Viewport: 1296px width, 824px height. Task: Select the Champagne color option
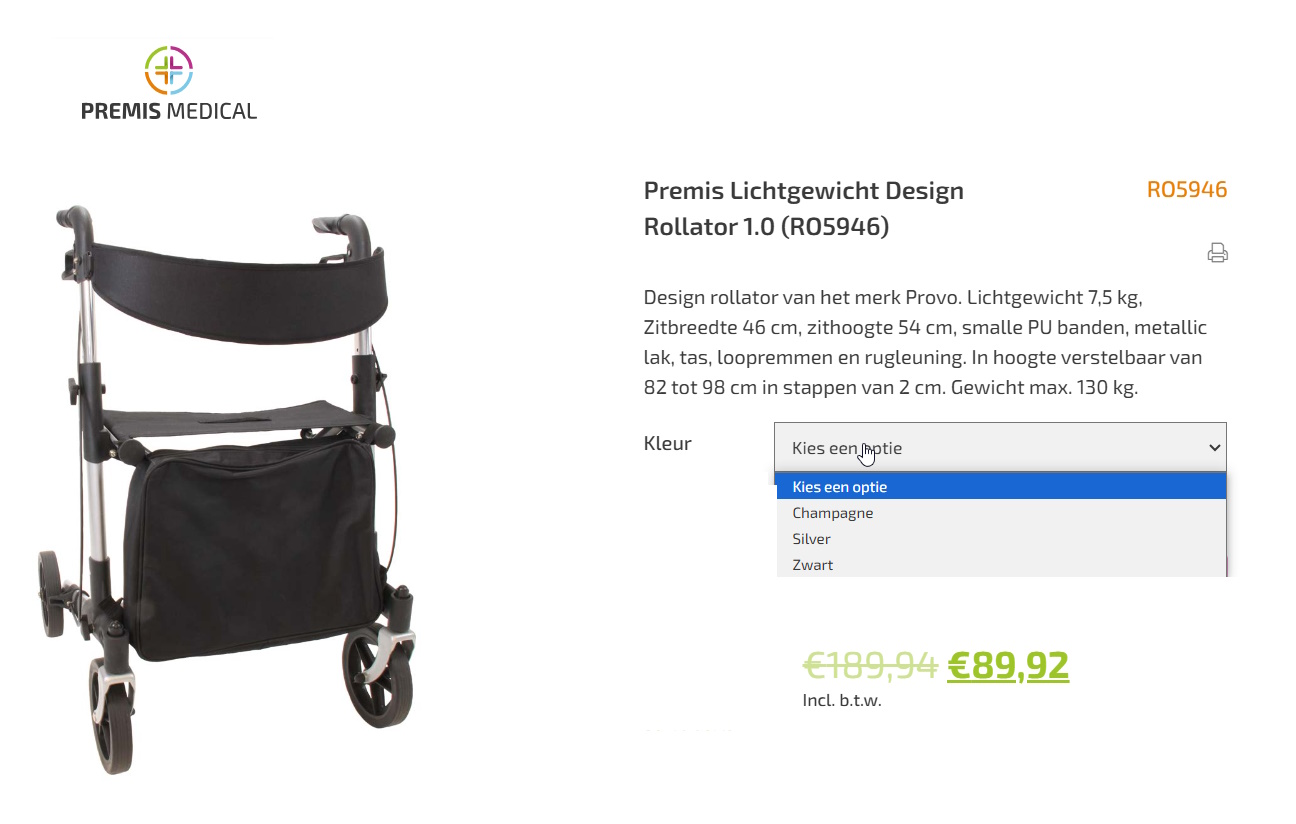833,513
